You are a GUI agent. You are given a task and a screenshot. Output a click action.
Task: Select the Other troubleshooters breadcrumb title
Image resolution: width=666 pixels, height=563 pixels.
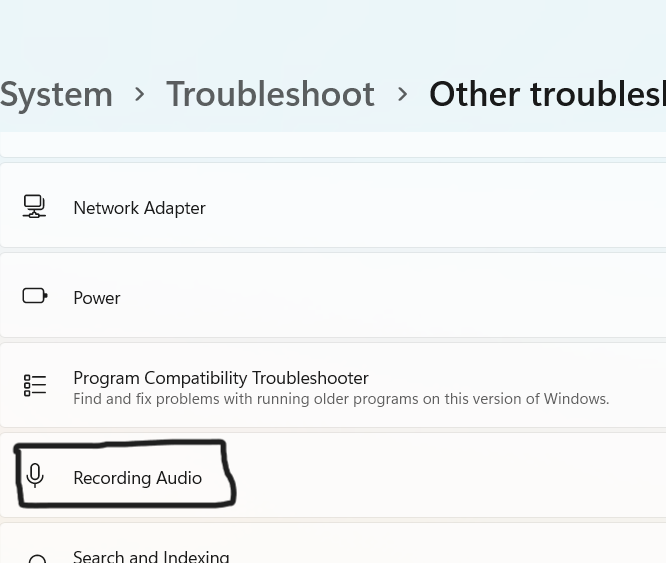click(x=546, y=94)
